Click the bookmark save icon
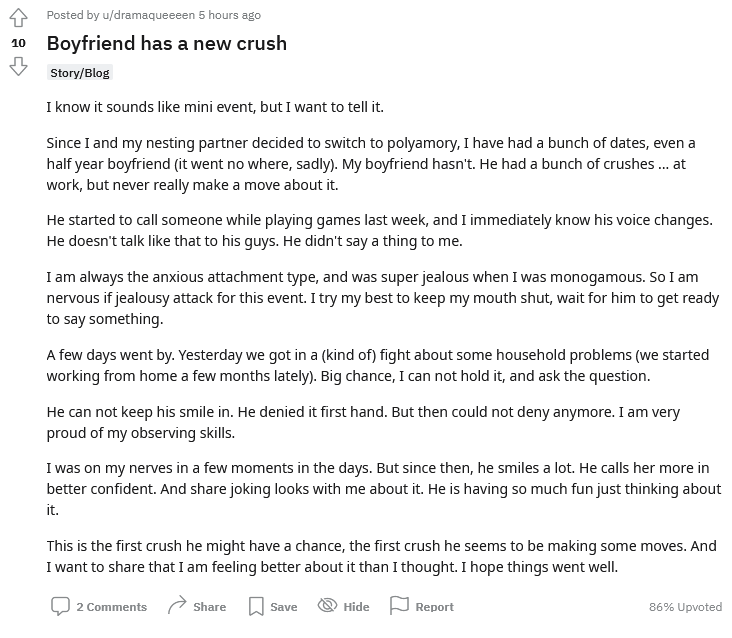 (x=256, y=606)
